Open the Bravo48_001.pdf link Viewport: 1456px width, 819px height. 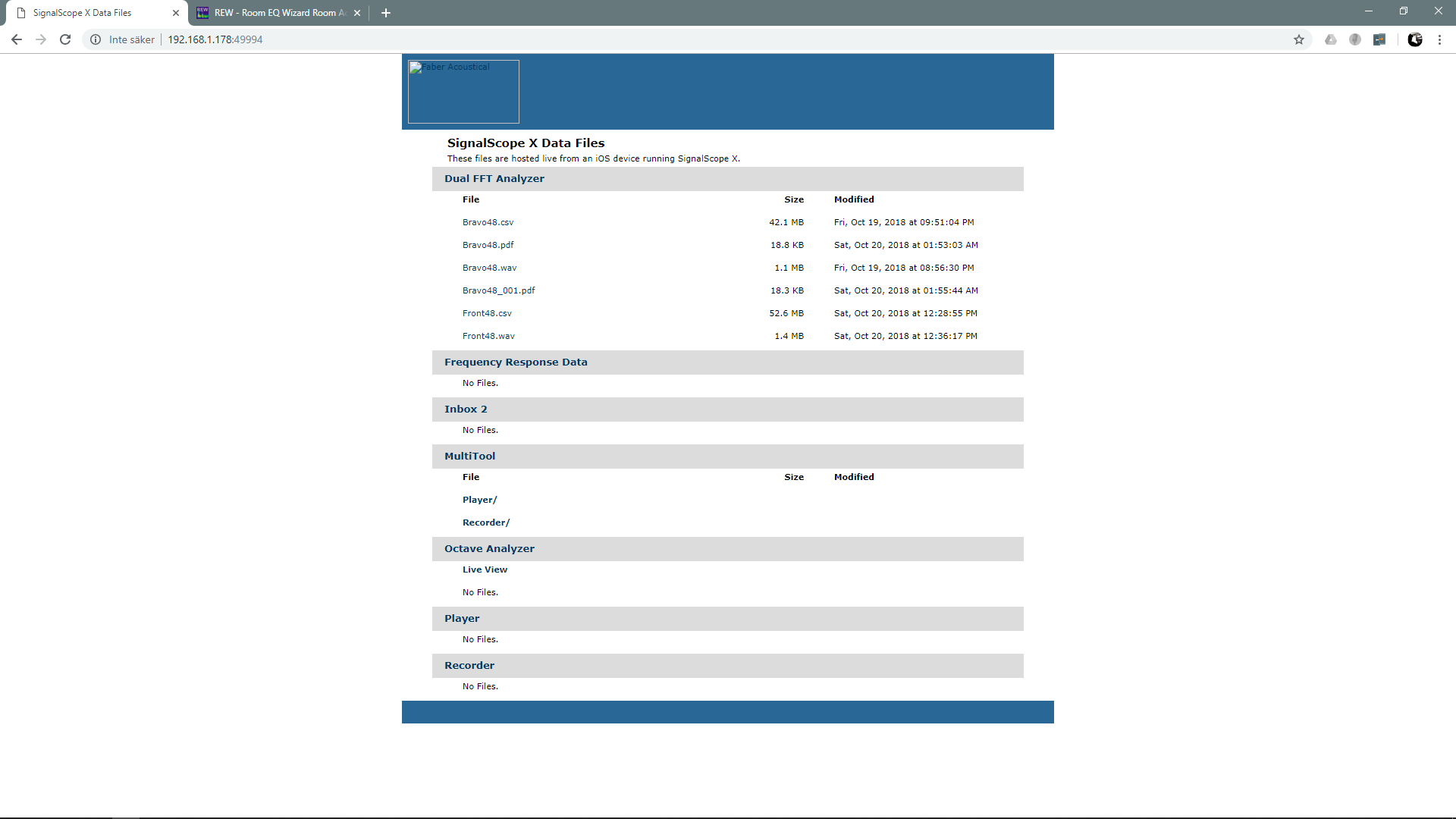point(499,290)
